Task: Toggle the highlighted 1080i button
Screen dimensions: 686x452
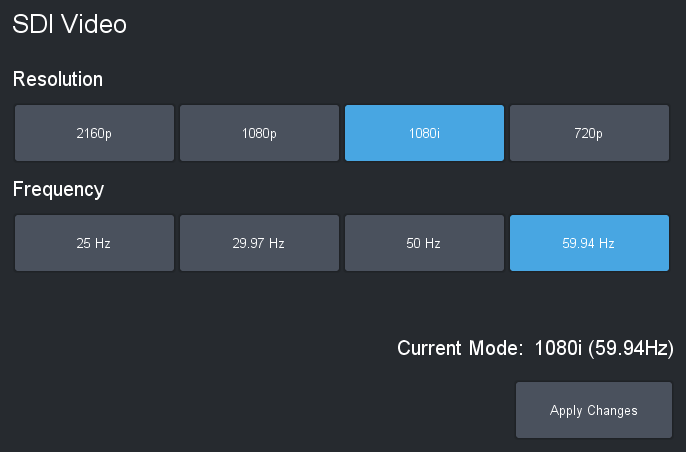Action: (424, 133)
